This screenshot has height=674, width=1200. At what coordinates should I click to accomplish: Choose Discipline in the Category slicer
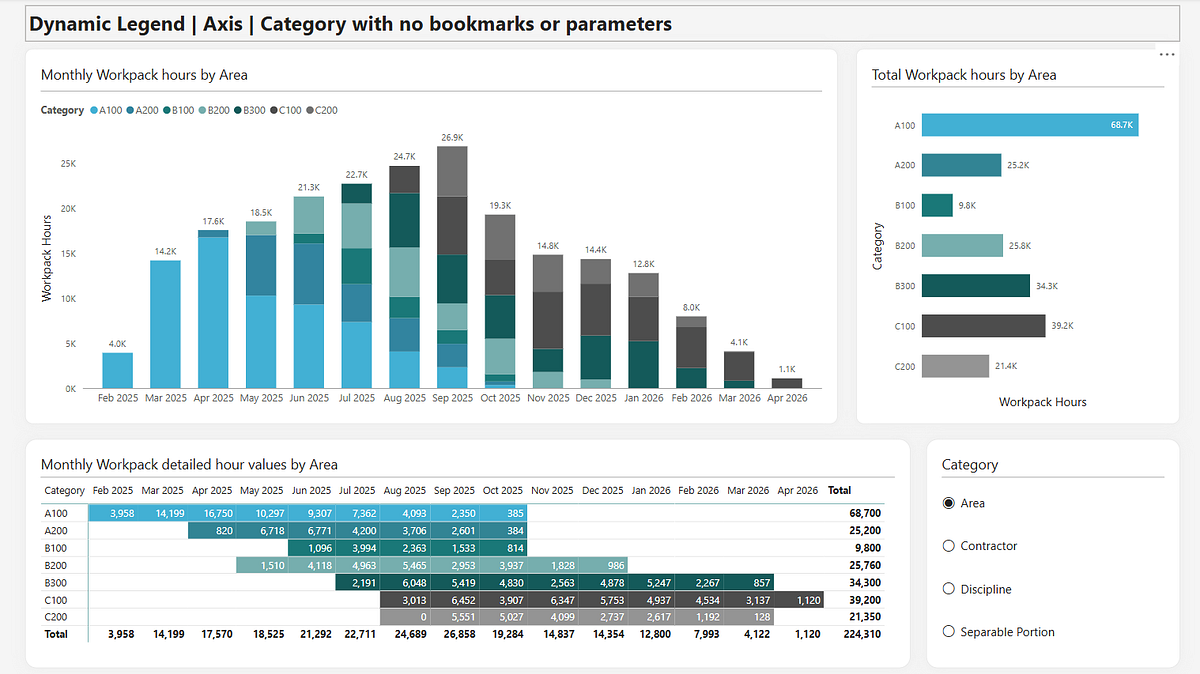pos(948,589)
